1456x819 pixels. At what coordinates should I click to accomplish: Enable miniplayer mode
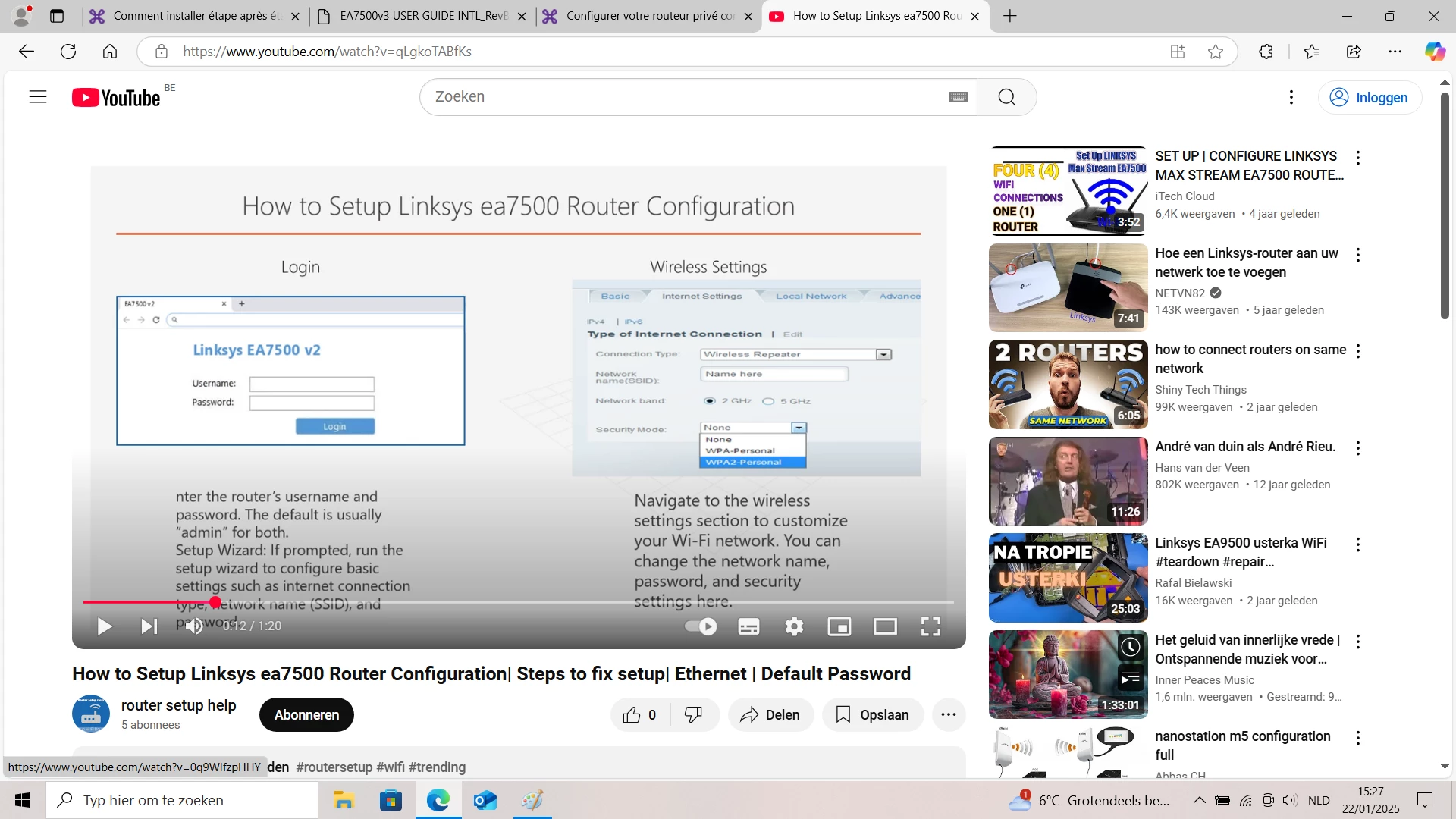click(x=839, y=626)
